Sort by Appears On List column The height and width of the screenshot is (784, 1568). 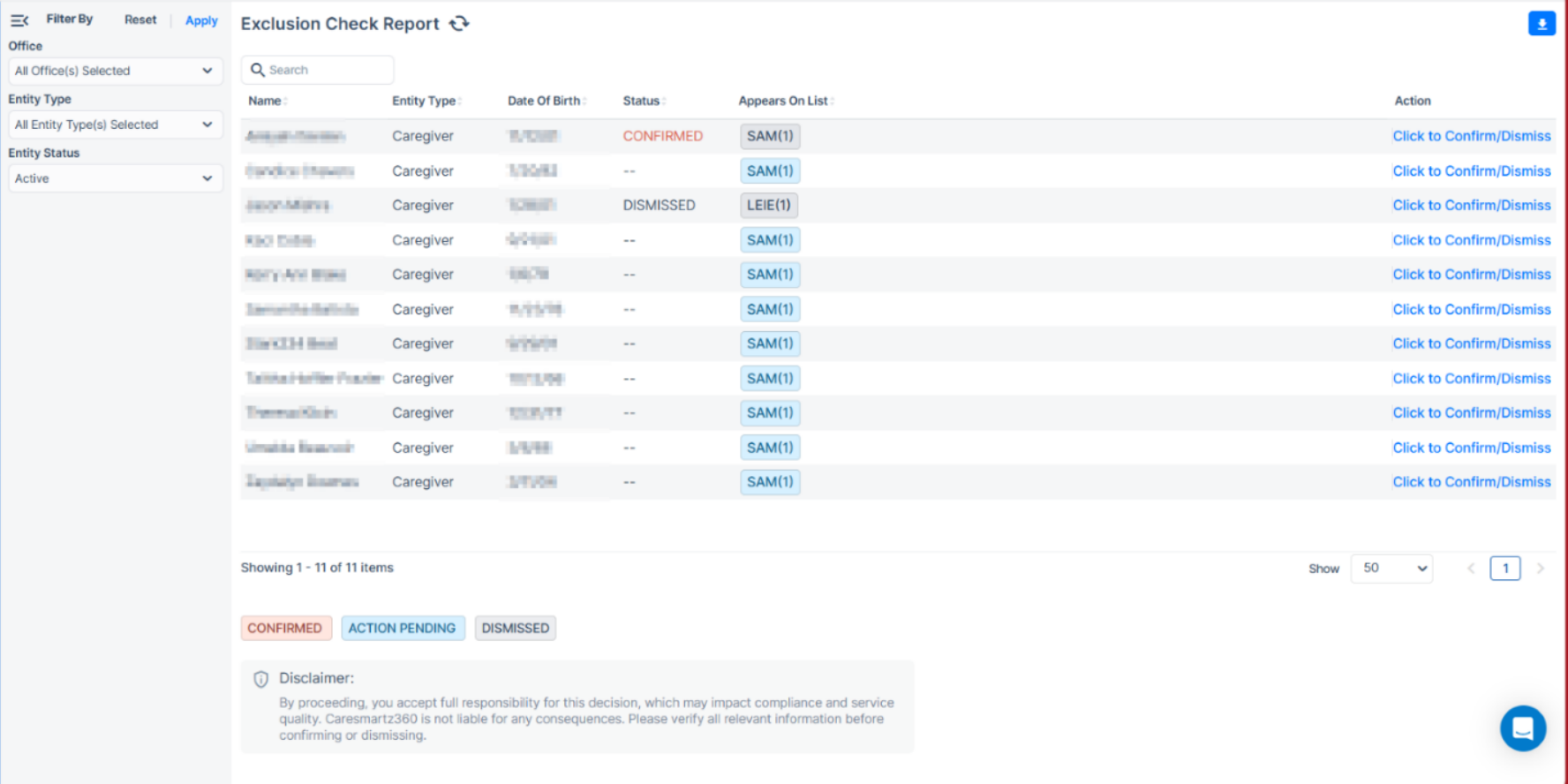point(786,101)
